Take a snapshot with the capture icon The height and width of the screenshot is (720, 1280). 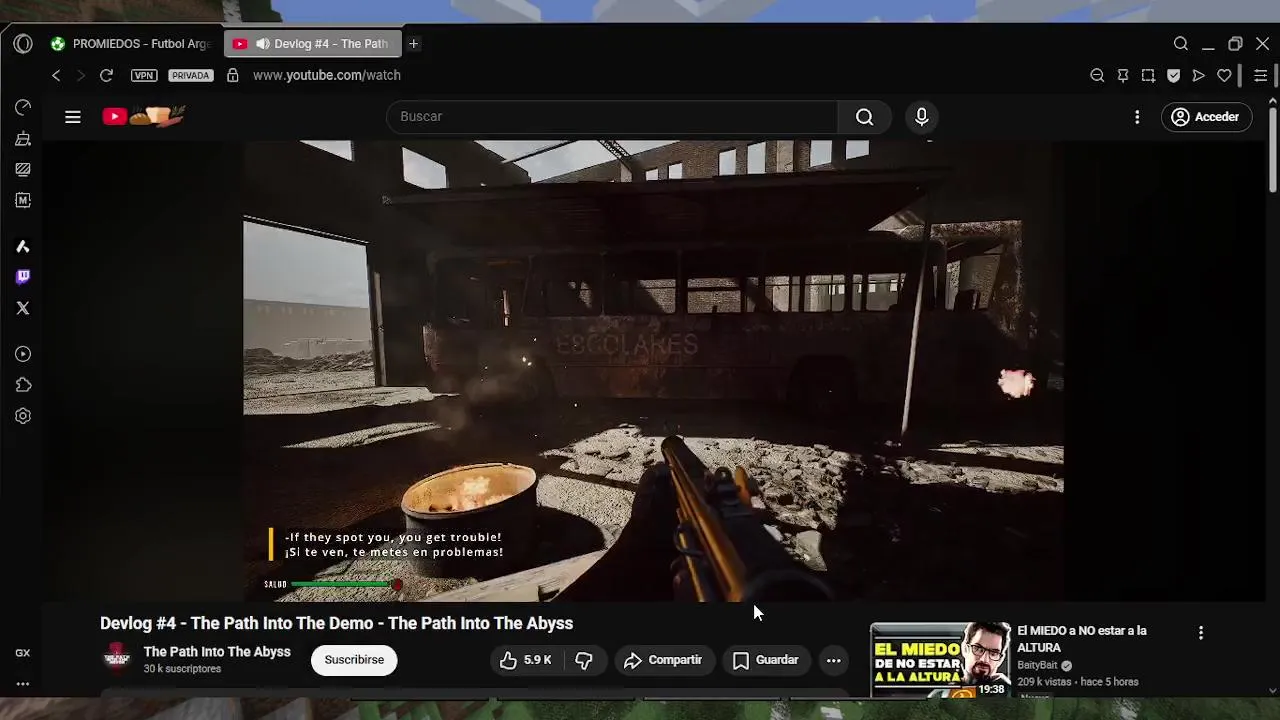coord(1148,75)
